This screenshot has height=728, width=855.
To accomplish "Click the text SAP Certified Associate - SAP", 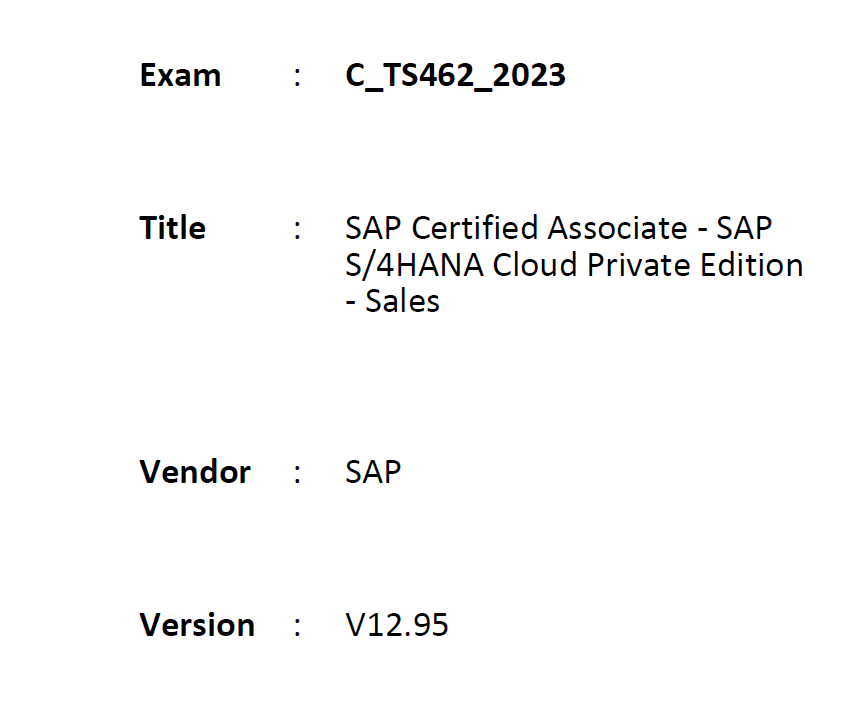I will point(558,228).
